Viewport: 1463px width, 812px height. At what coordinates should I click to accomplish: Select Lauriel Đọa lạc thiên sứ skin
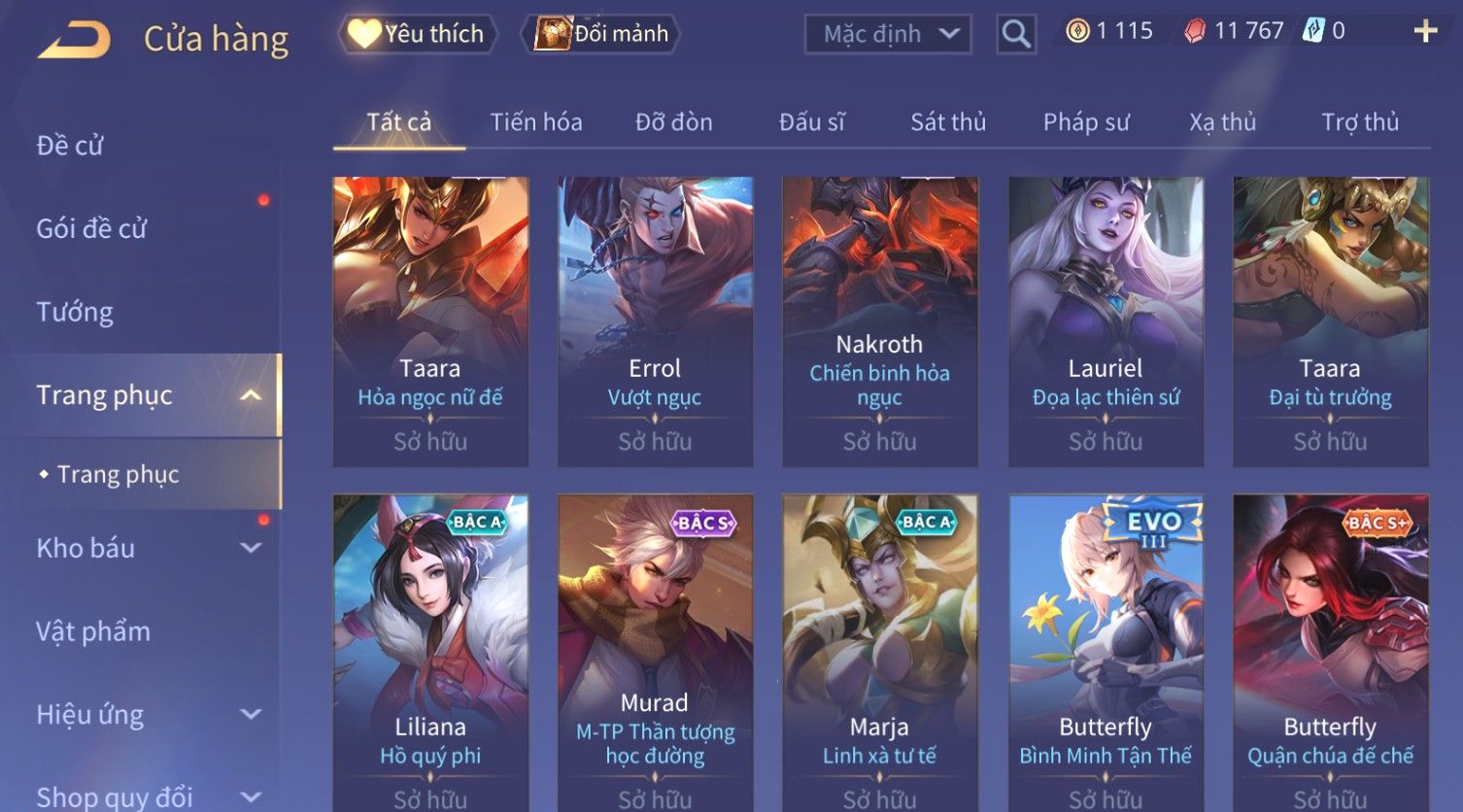tap(1106, 321)
